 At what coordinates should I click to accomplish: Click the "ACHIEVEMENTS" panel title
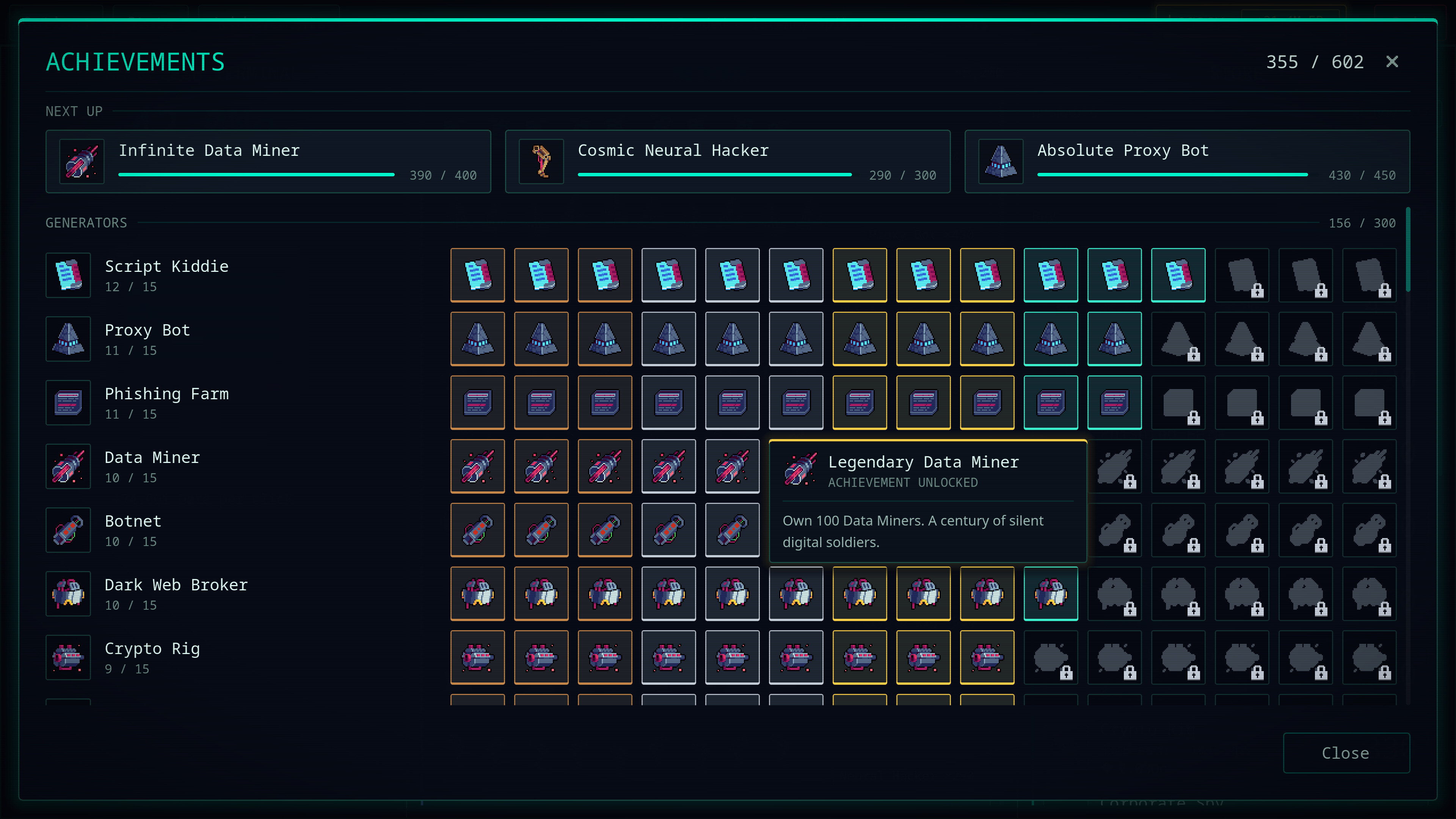(x=136, y=62)
